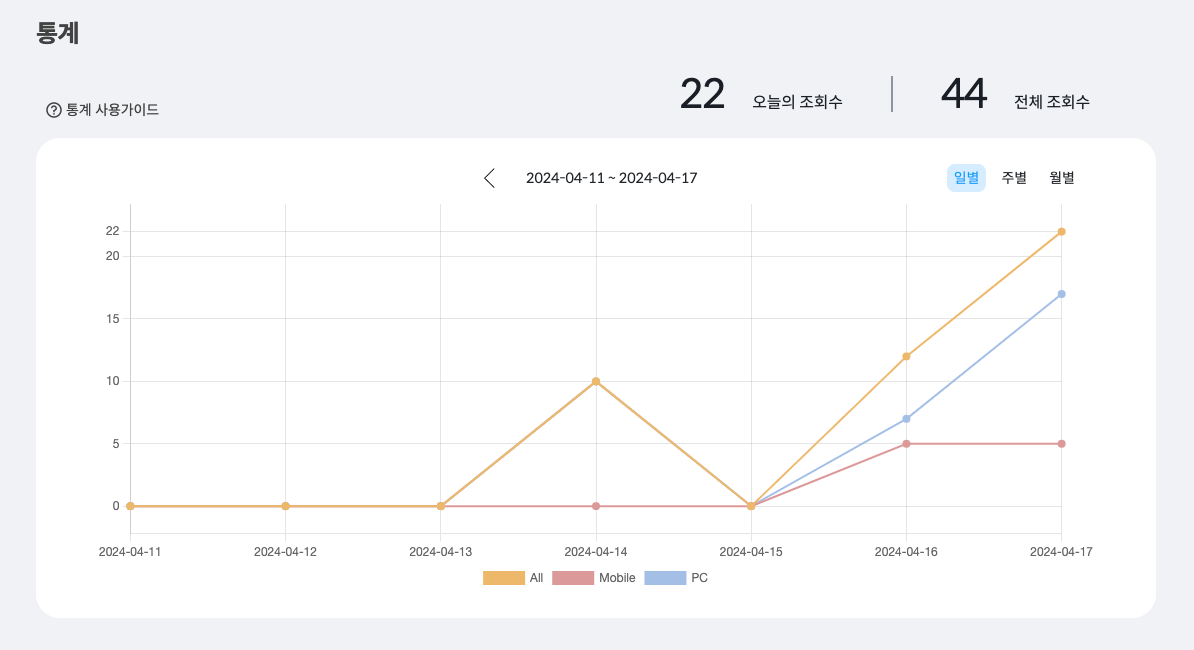The height and width of the screenshot is (650, 1194).
Task: Click the data point on 2024-04-11
Action: pyautogui.click(x=130, y=506)
